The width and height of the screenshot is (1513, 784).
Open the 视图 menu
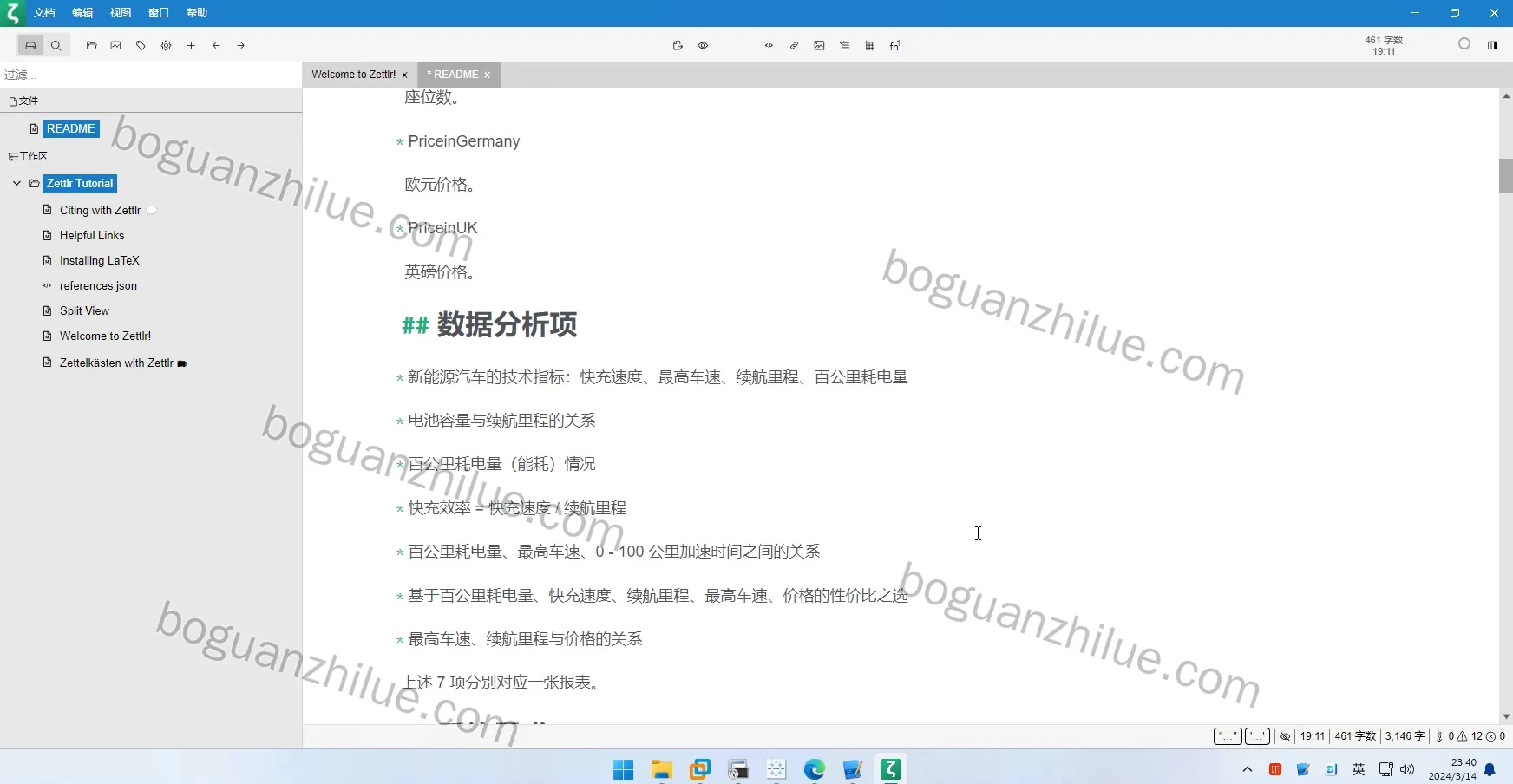[x=121, y=13]
